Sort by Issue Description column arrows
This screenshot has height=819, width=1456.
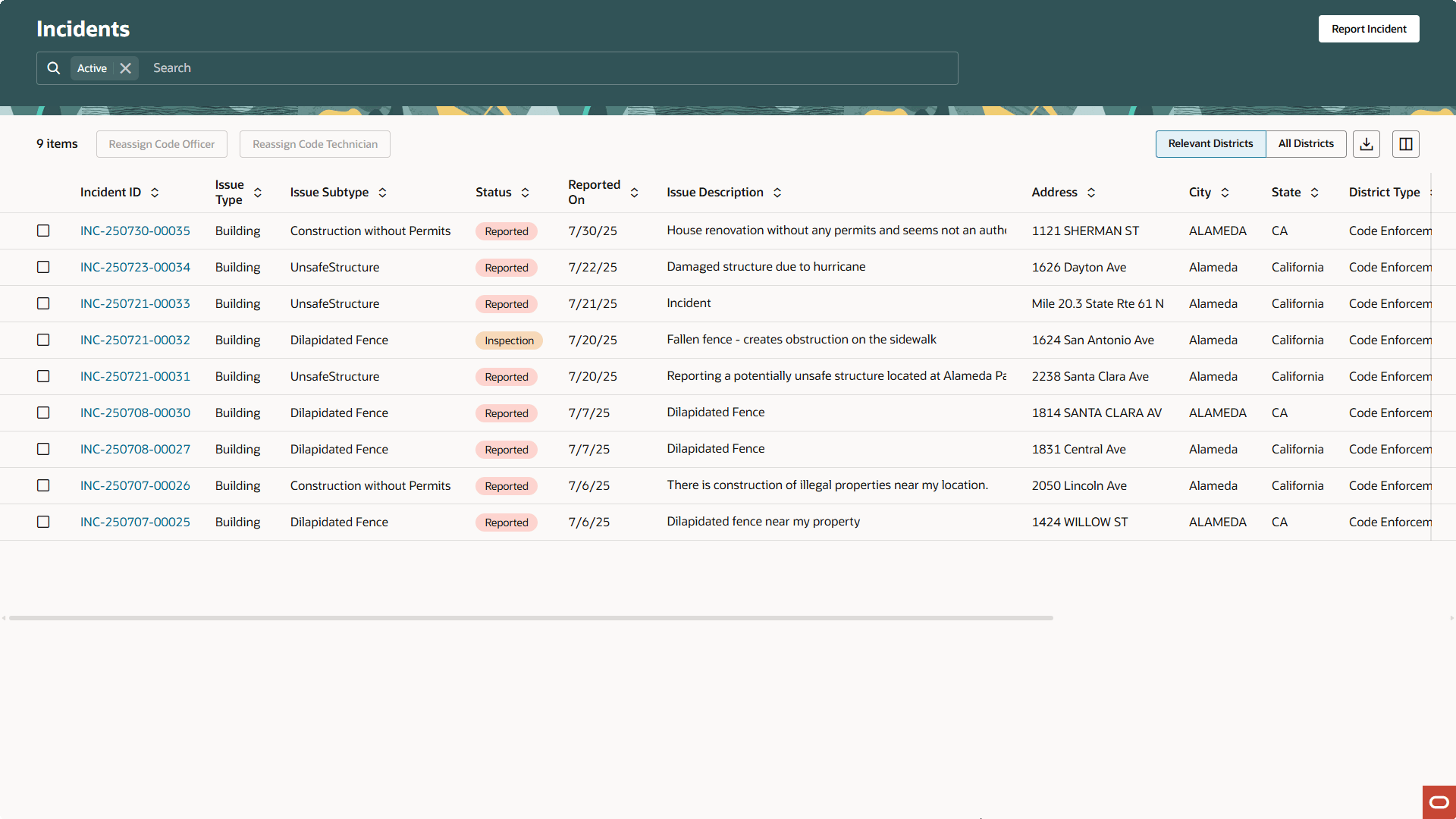click(777, 193)
